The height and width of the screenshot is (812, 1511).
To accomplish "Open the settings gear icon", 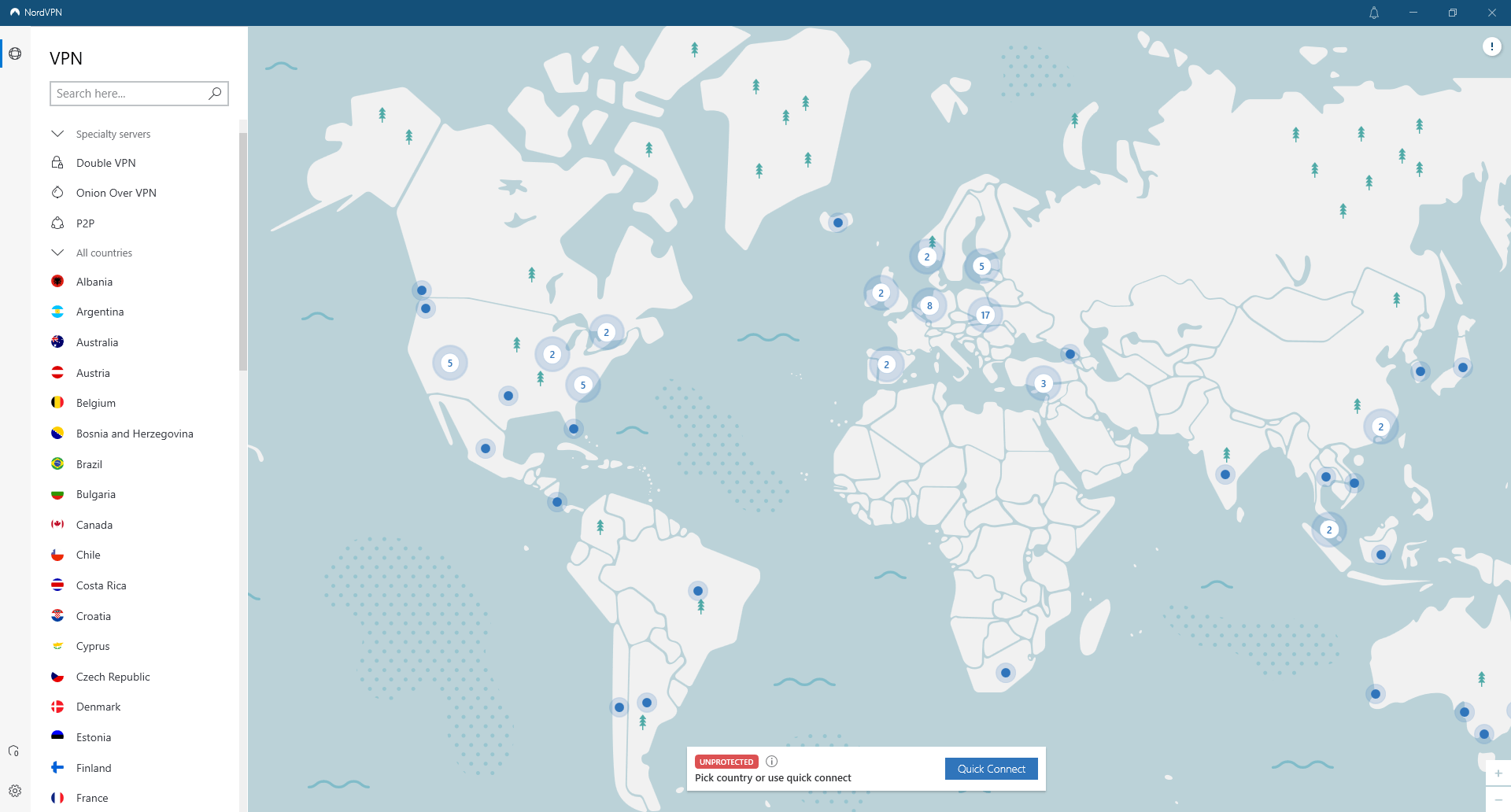I will pos(15,791).
